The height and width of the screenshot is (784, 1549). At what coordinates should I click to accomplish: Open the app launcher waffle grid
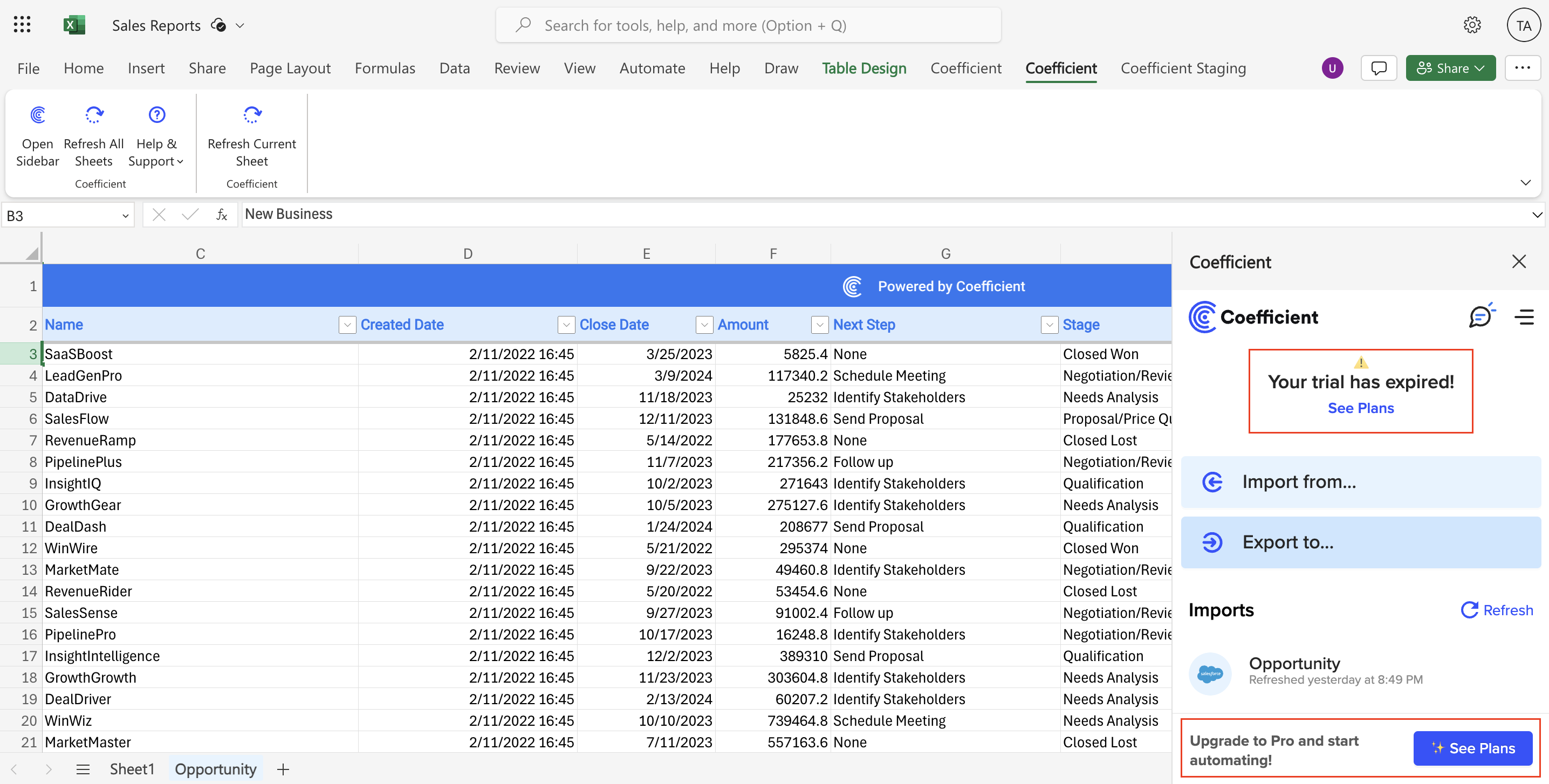coord(22,25)
